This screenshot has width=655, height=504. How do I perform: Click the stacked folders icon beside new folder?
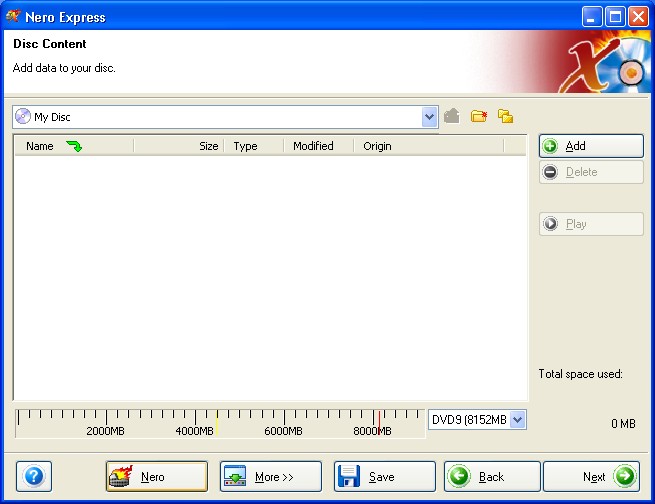point(505,116)
